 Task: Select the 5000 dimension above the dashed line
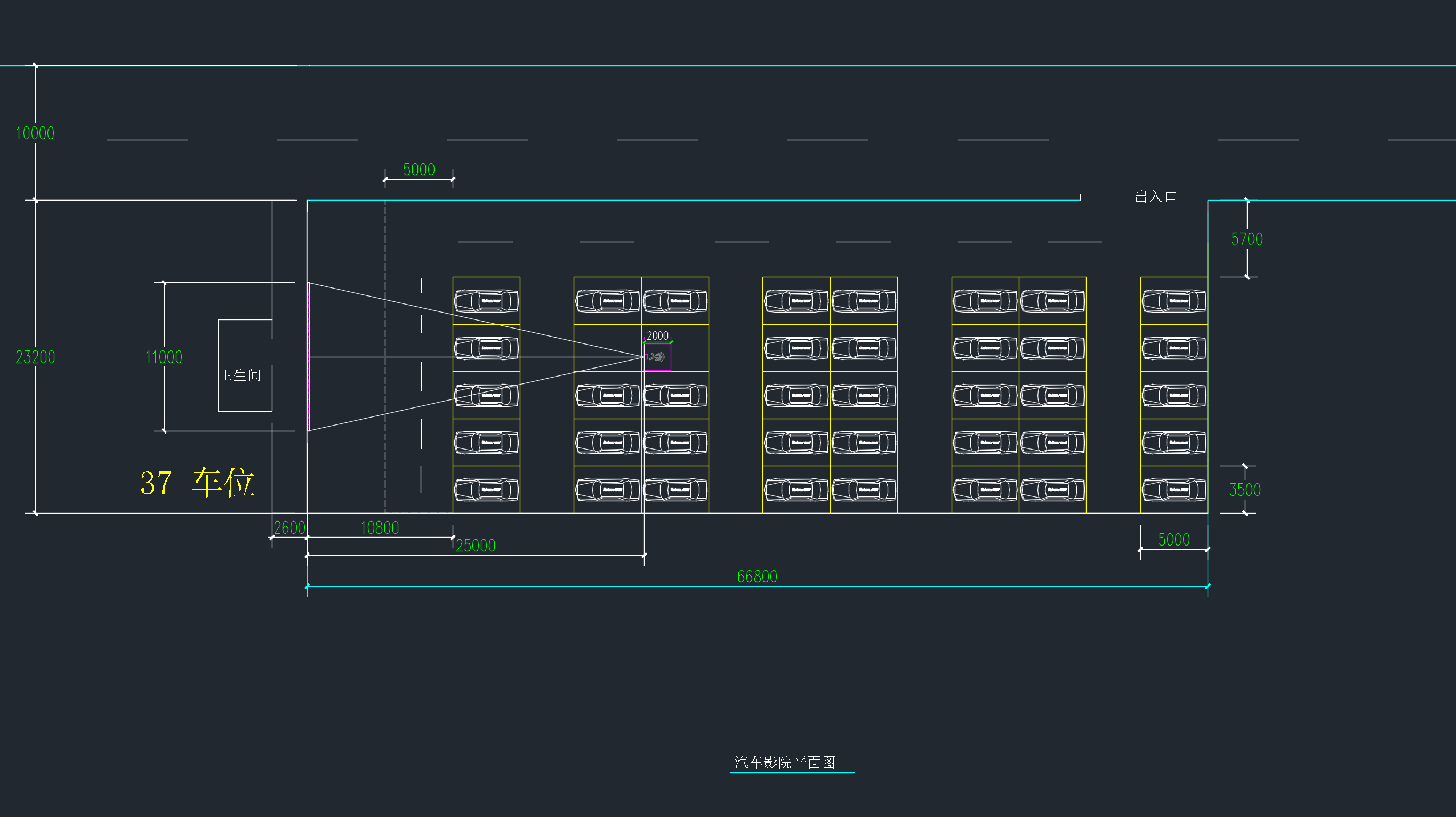419,170
